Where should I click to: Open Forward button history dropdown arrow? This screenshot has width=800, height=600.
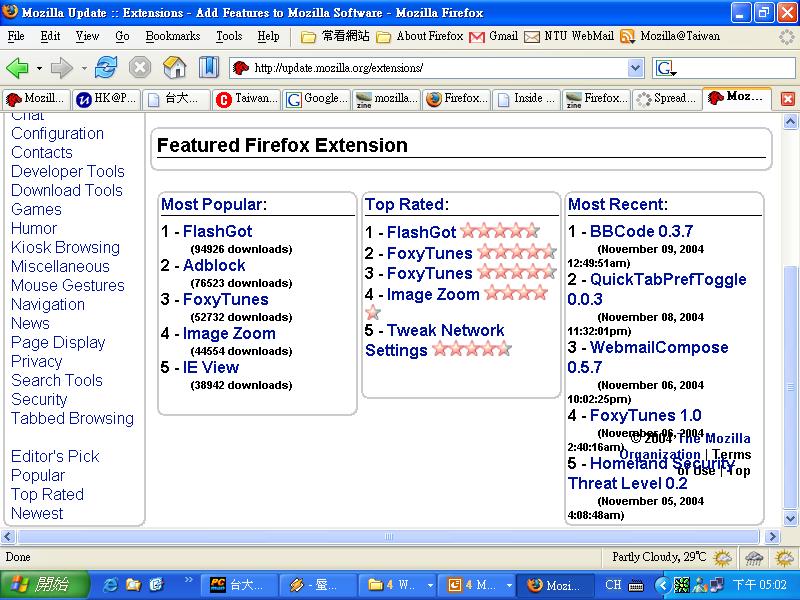point(84,68)
